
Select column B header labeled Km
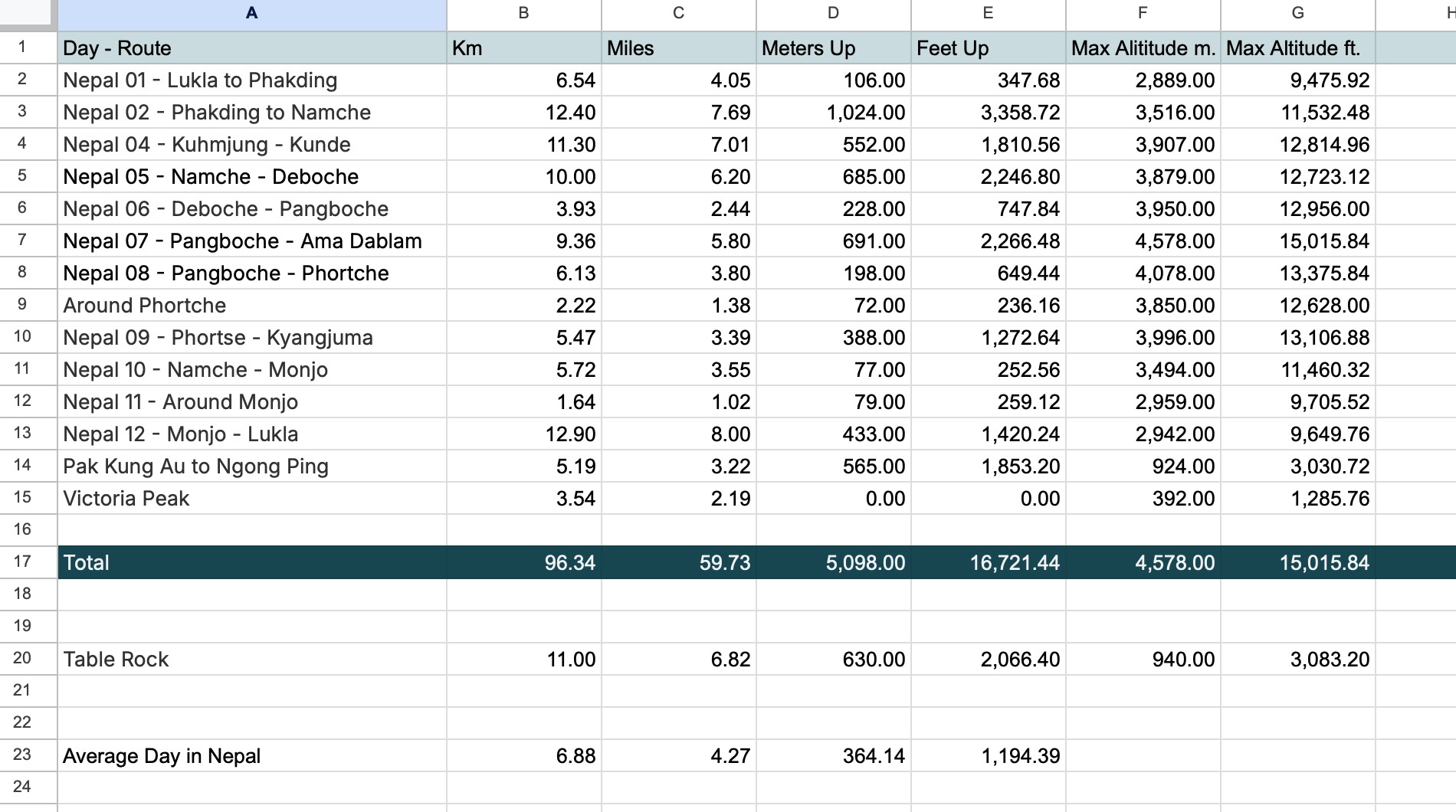click(x=523, y=13)
